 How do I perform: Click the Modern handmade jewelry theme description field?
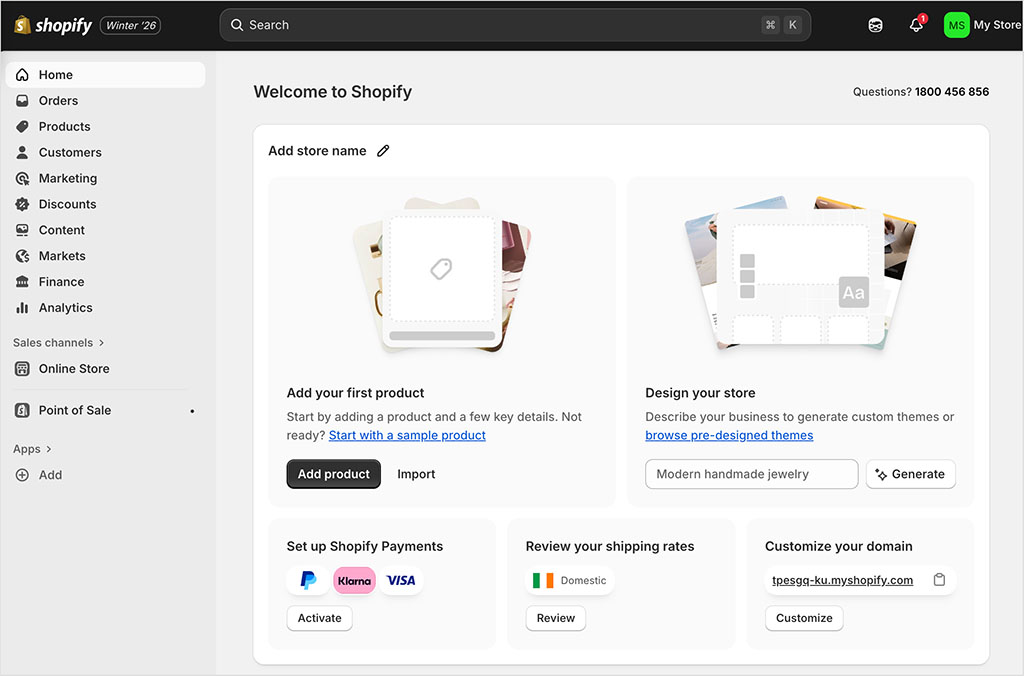pos(751,474)
